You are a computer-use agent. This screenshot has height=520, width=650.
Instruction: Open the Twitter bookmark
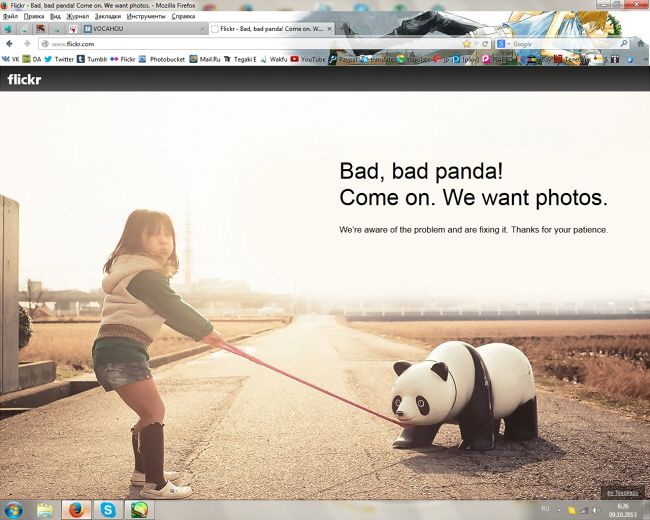(x=59, y=59)
